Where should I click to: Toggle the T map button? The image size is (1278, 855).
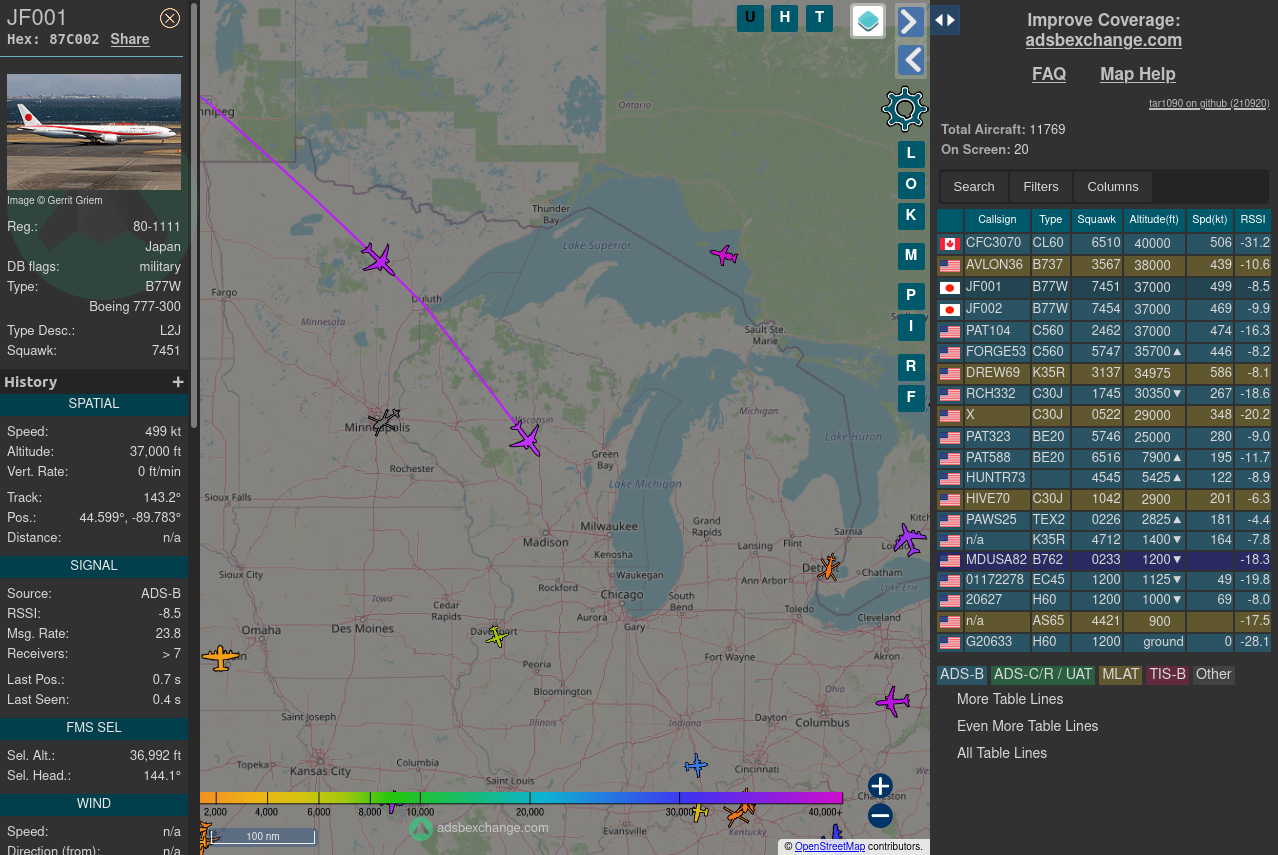click(x=820, y=17)
